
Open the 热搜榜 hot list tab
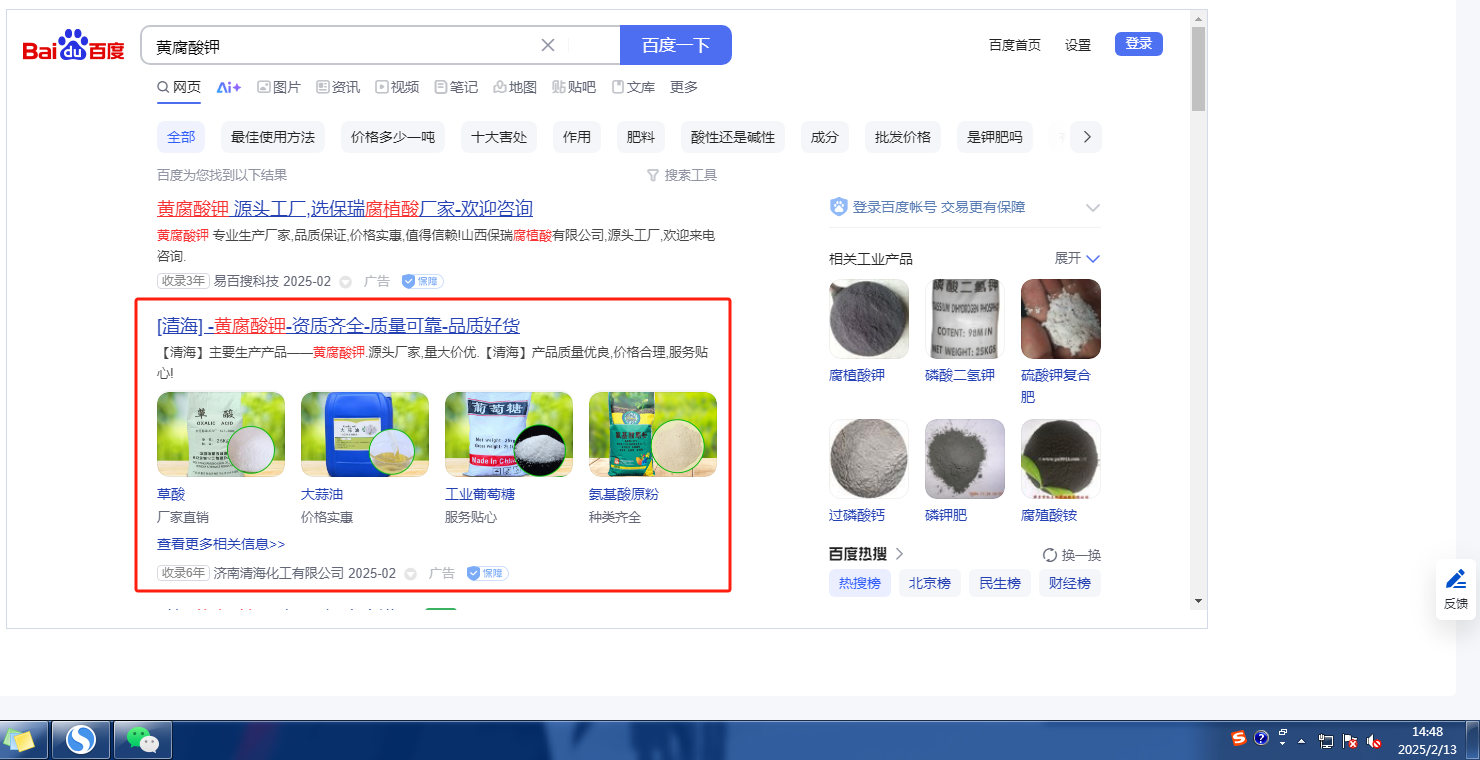coord(860,583)
